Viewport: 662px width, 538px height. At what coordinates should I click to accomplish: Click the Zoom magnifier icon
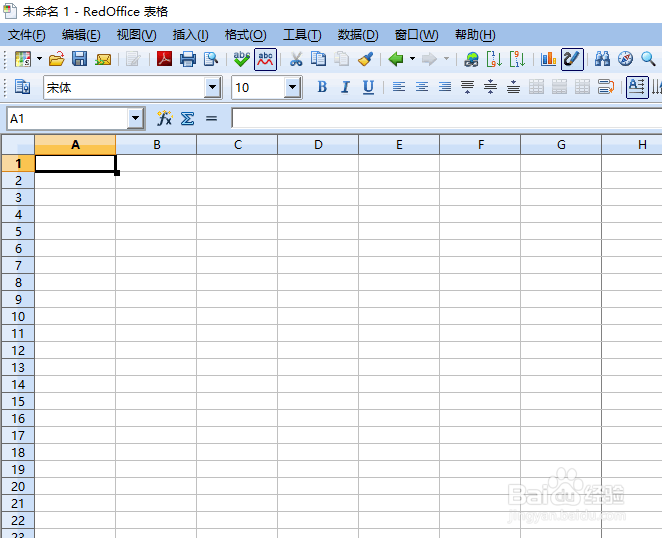(x=648, y=59)
